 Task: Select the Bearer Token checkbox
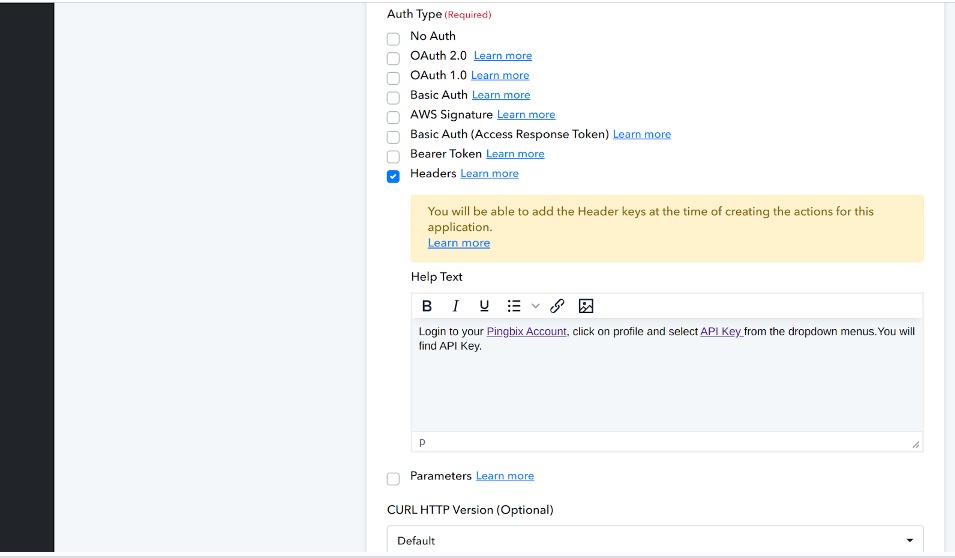(393, 157)
